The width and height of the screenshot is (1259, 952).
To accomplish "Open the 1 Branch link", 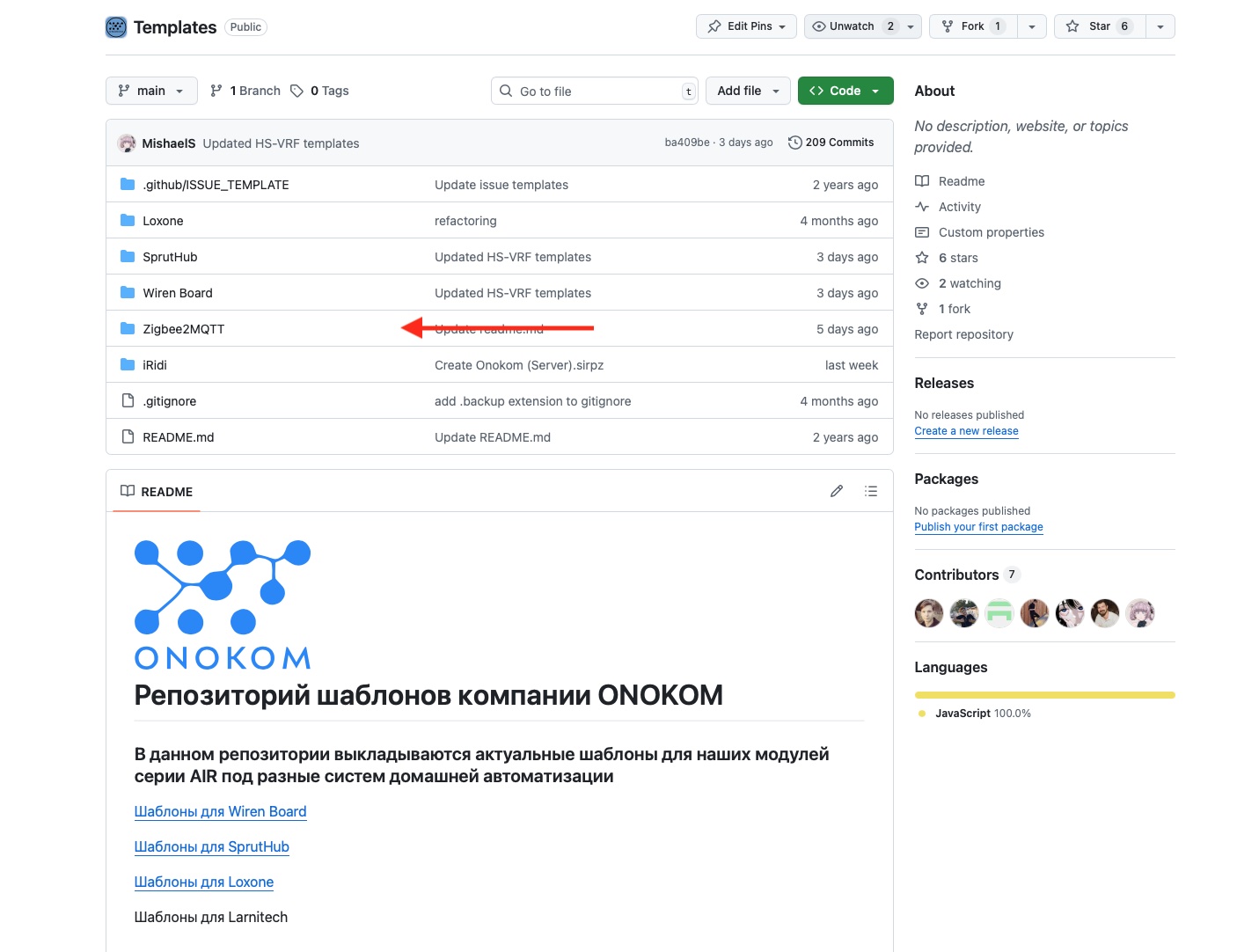I will point(245,91).
